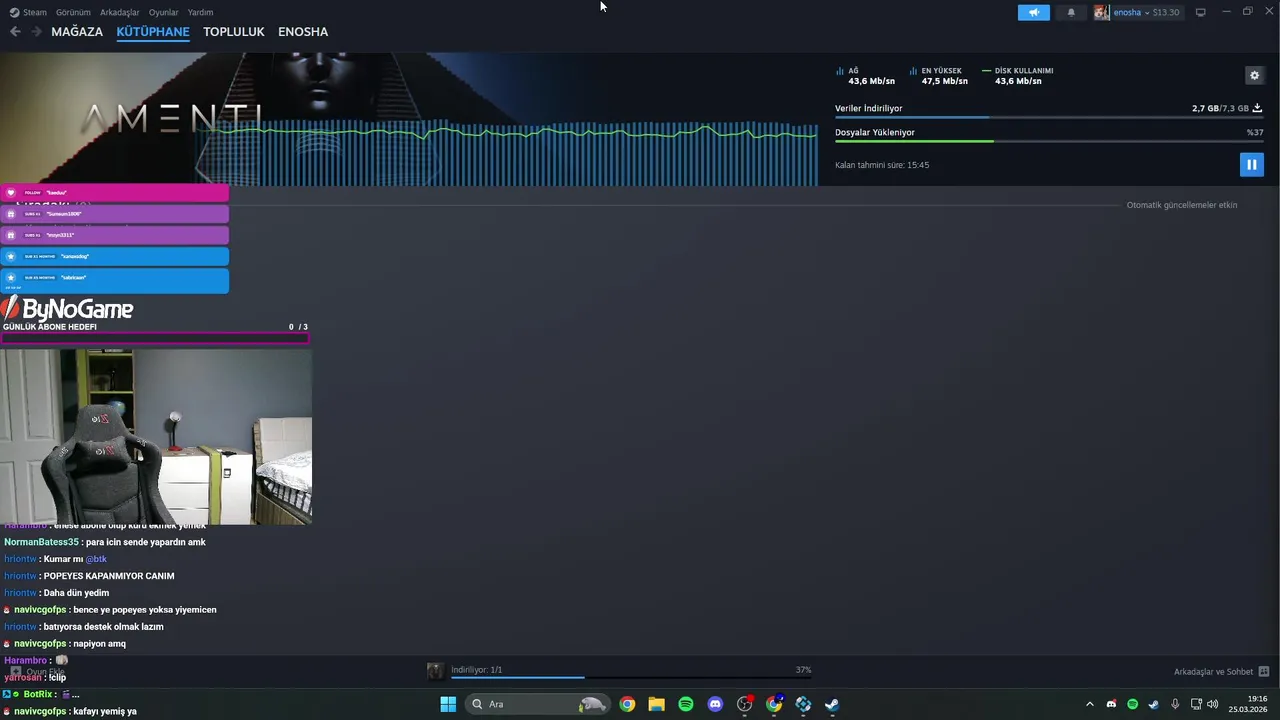
Task: Click the Steam system tray icon
Action: [1153, 704]
